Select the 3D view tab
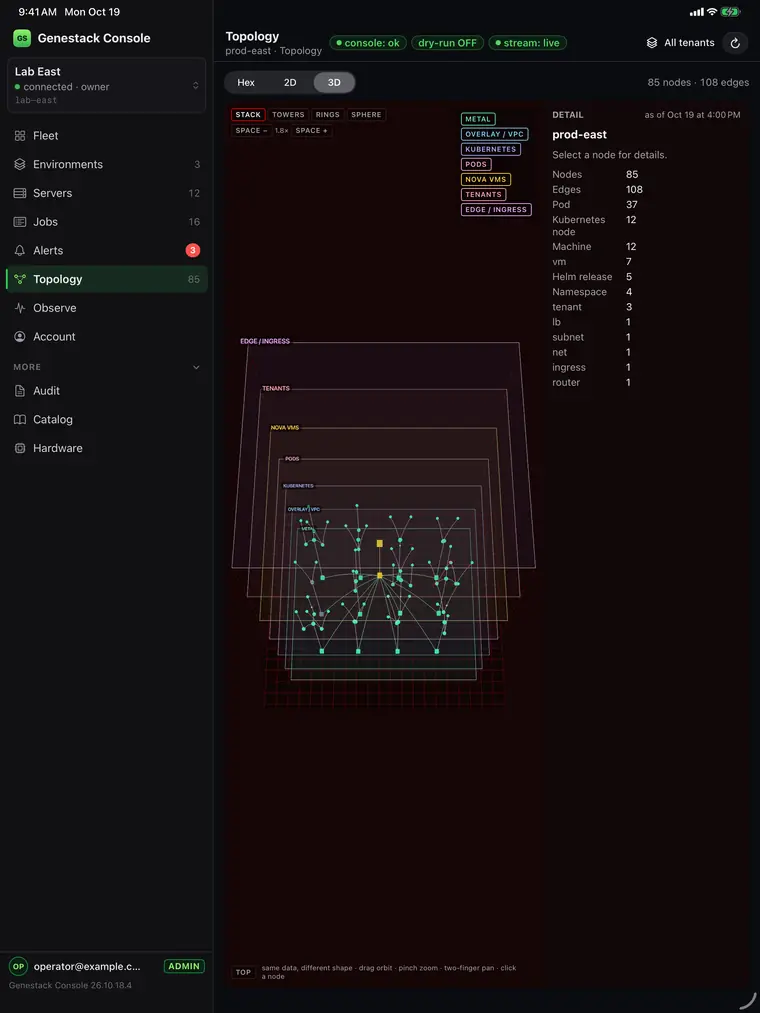The width and height of the screenshot is (760, 1013). pos(334,83)
